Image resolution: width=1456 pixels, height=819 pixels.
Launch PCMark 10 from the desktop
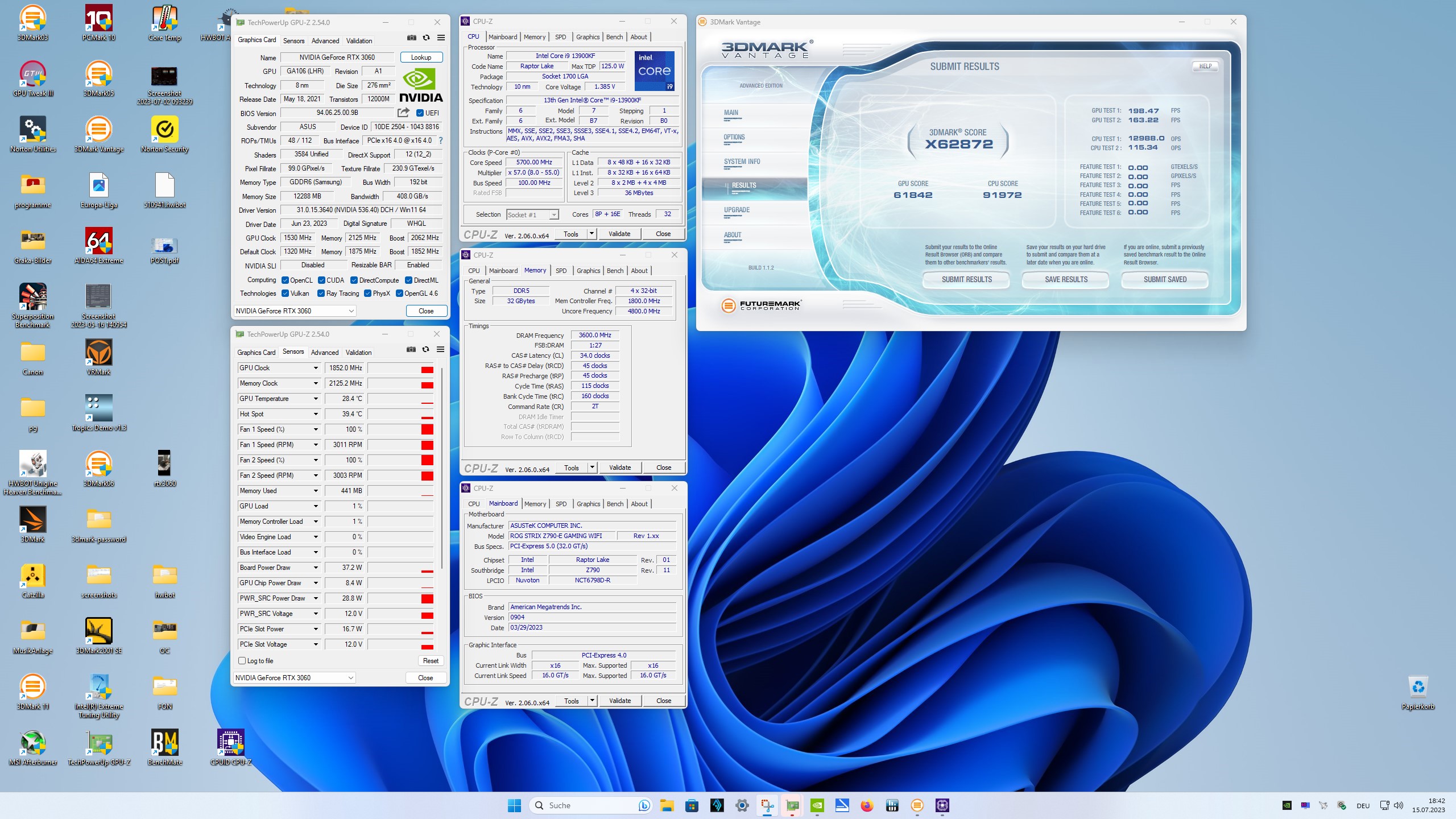[98, 23]
